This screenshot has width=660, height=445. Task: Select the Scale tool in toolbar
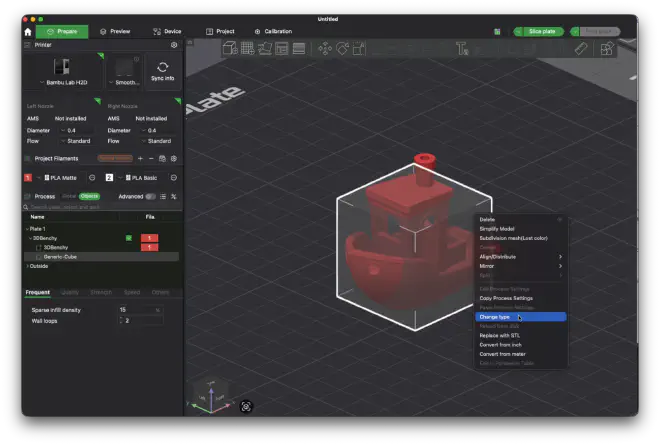coord(359,48)
